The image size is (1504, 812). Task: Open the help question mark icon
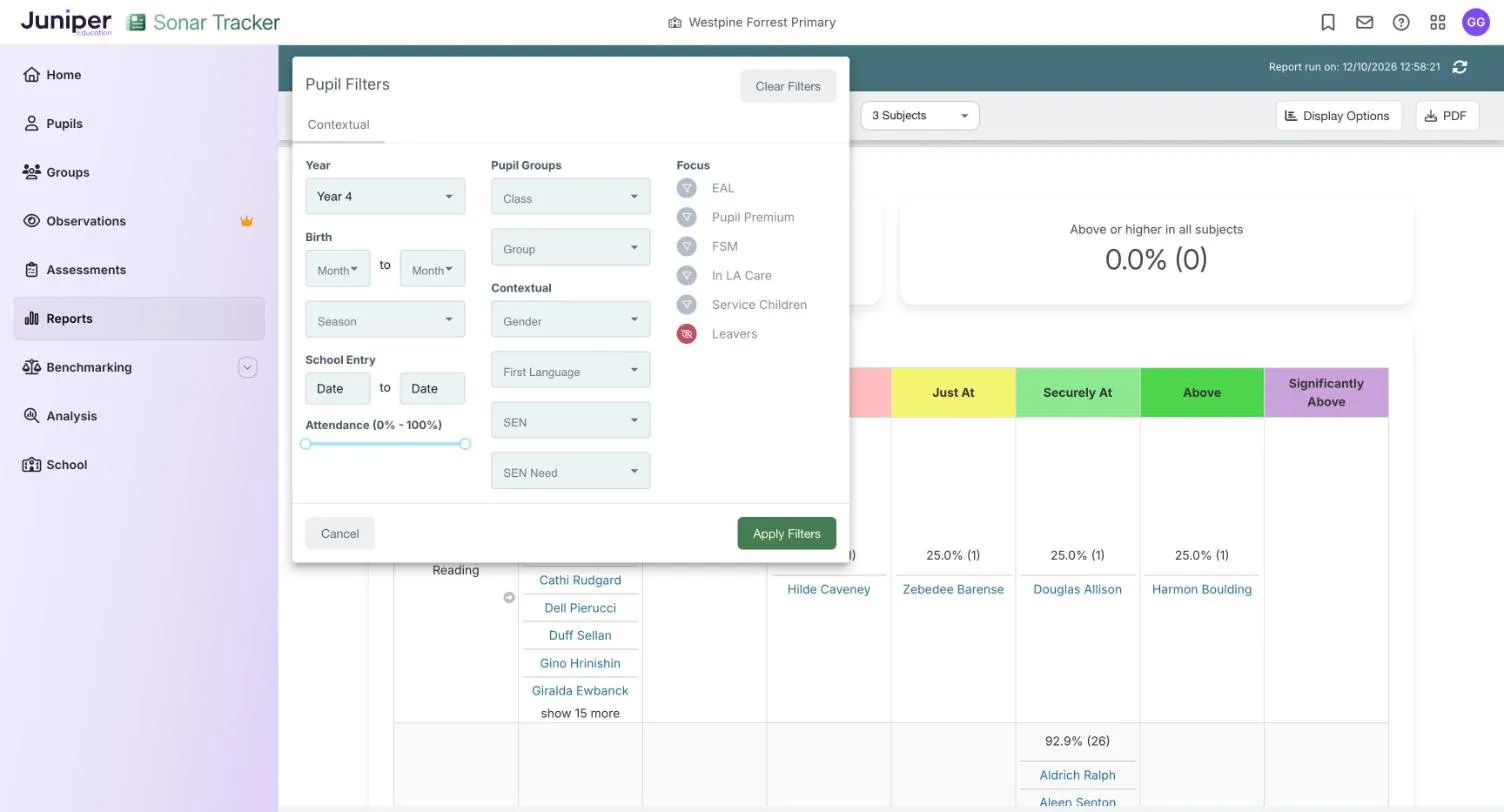[x=1401, y=22]
